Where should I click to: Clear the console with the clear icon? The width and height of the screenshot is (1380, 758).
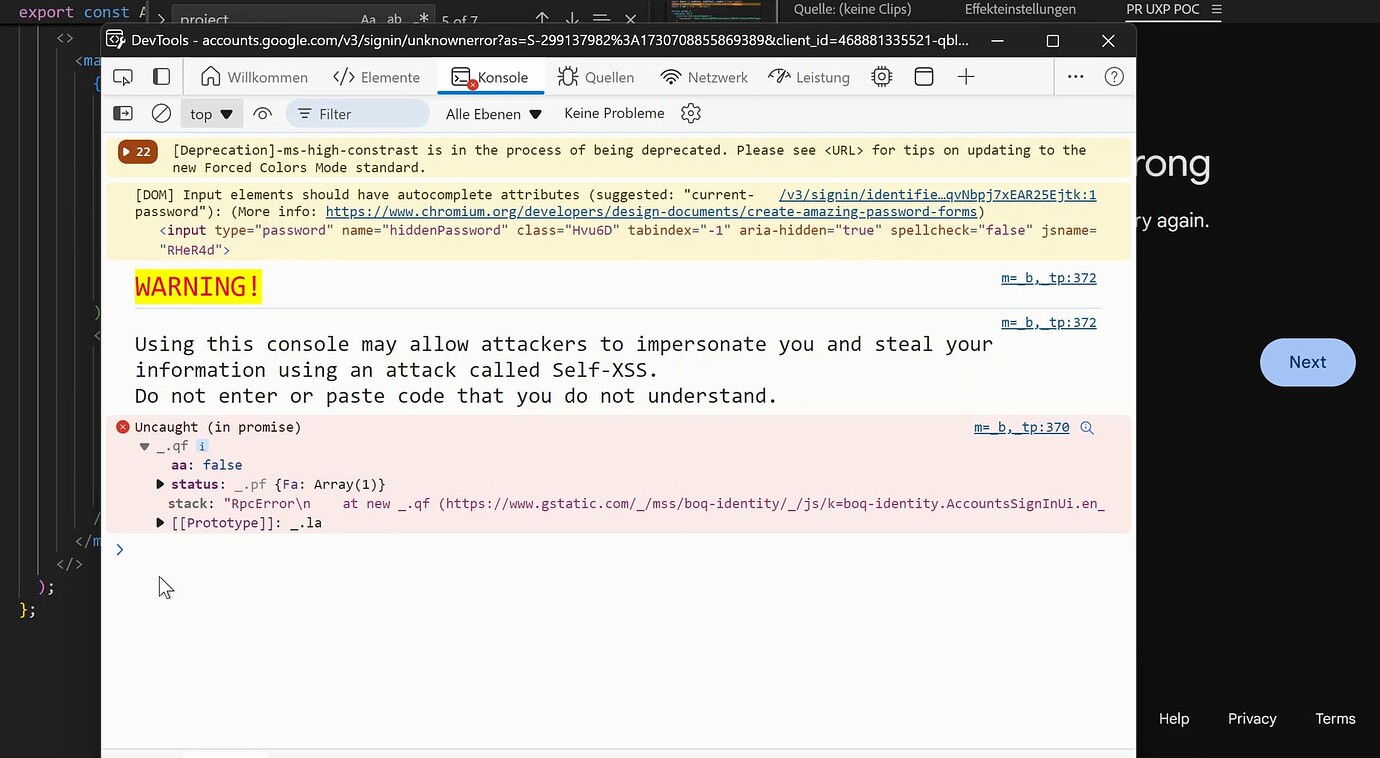tap(161, 113)
